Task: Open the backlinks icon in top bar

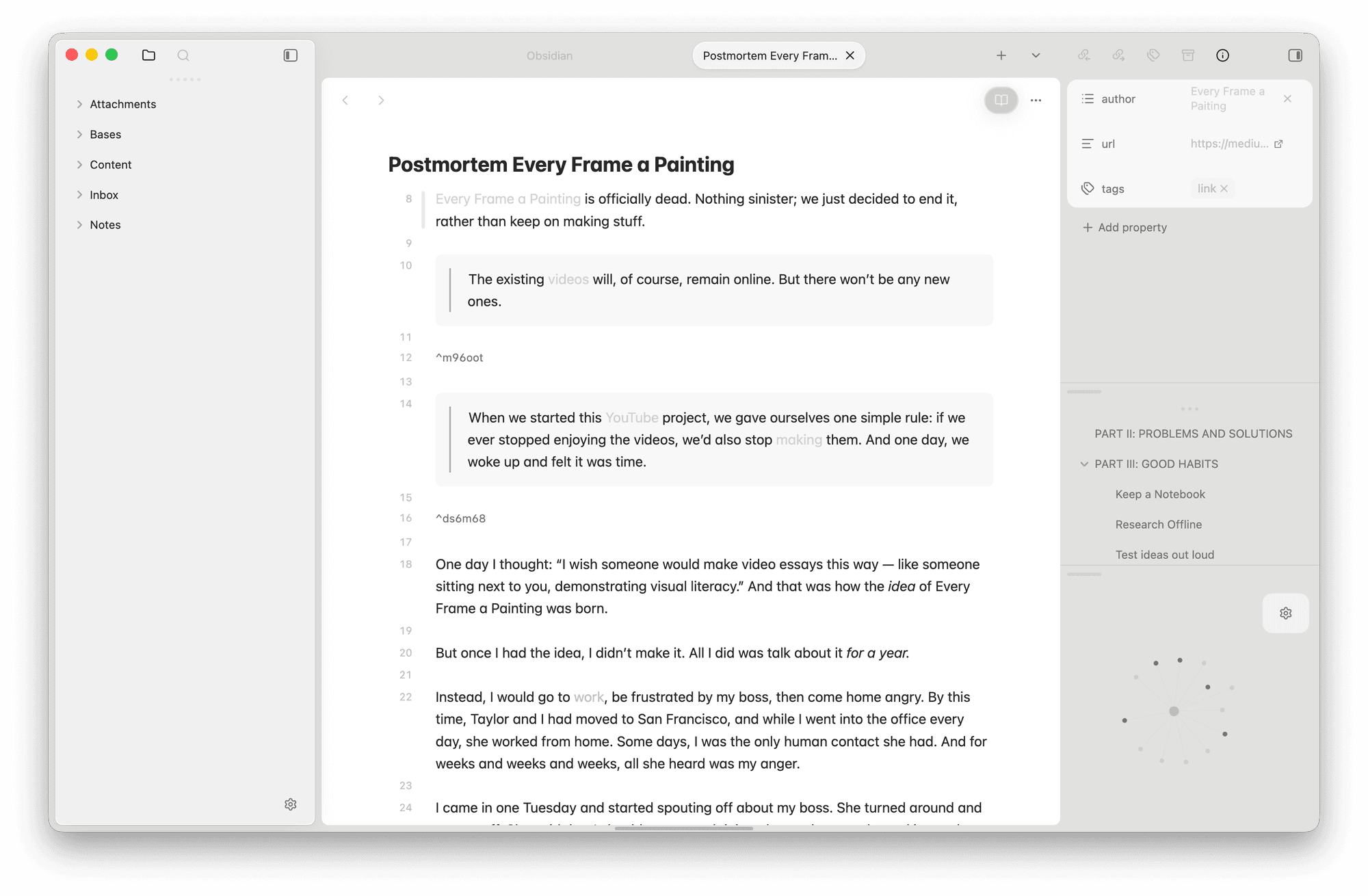Action: (1084, 55)
